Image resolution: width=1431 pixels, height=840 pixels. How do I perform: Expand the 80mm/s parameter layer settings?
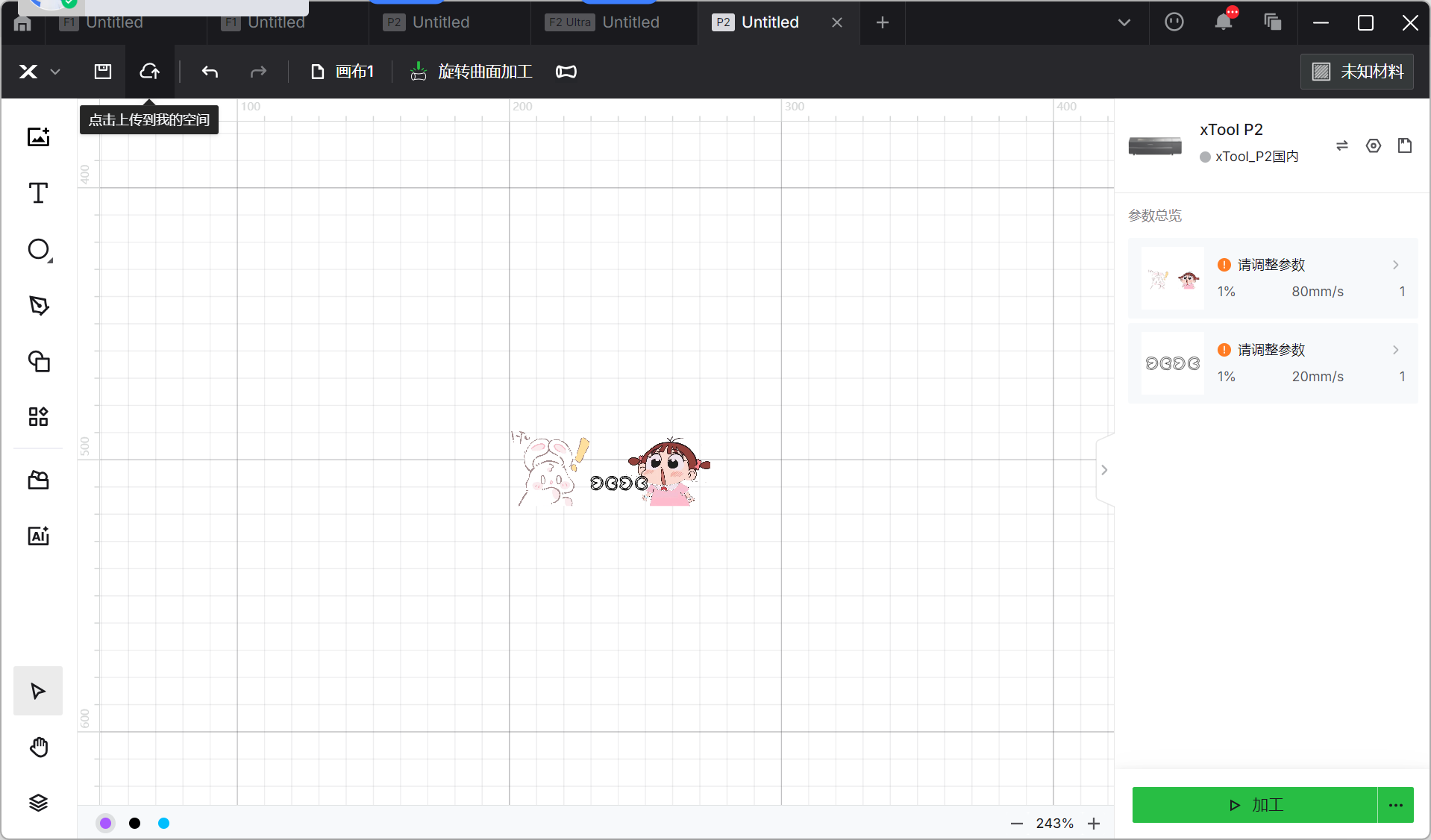coord(1395,265)
